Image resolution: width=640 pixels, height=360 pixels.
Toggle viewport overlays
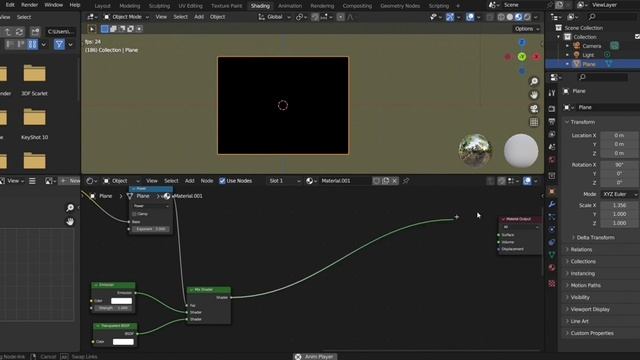point(470,17)
